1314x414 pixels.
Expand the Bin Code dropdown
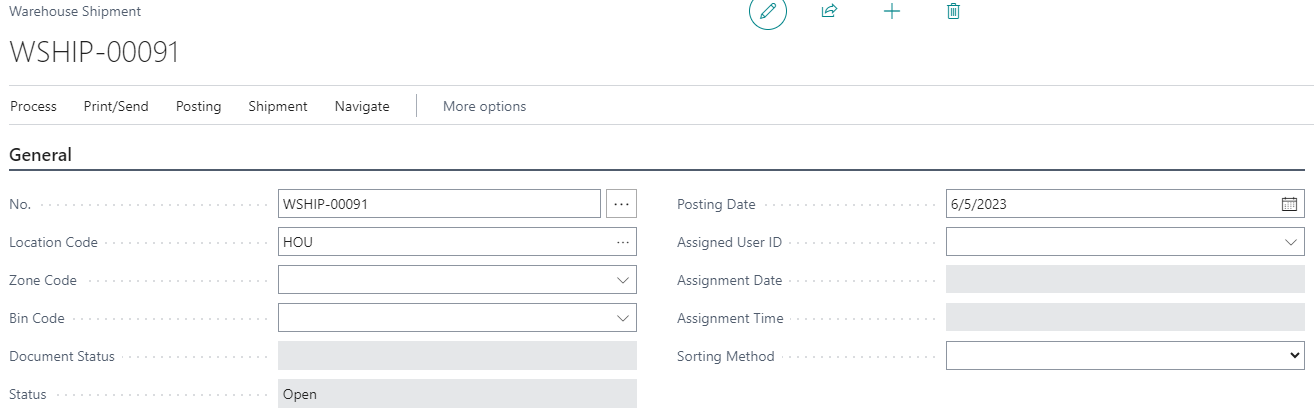coord(623,318)
